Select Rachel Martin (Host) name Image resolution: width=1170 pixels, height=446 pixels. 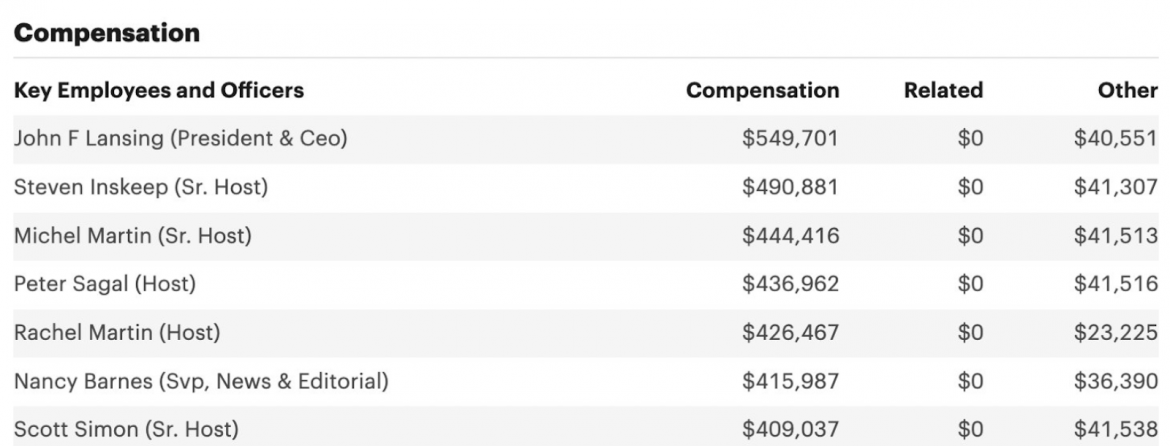(x=116, y=332)
